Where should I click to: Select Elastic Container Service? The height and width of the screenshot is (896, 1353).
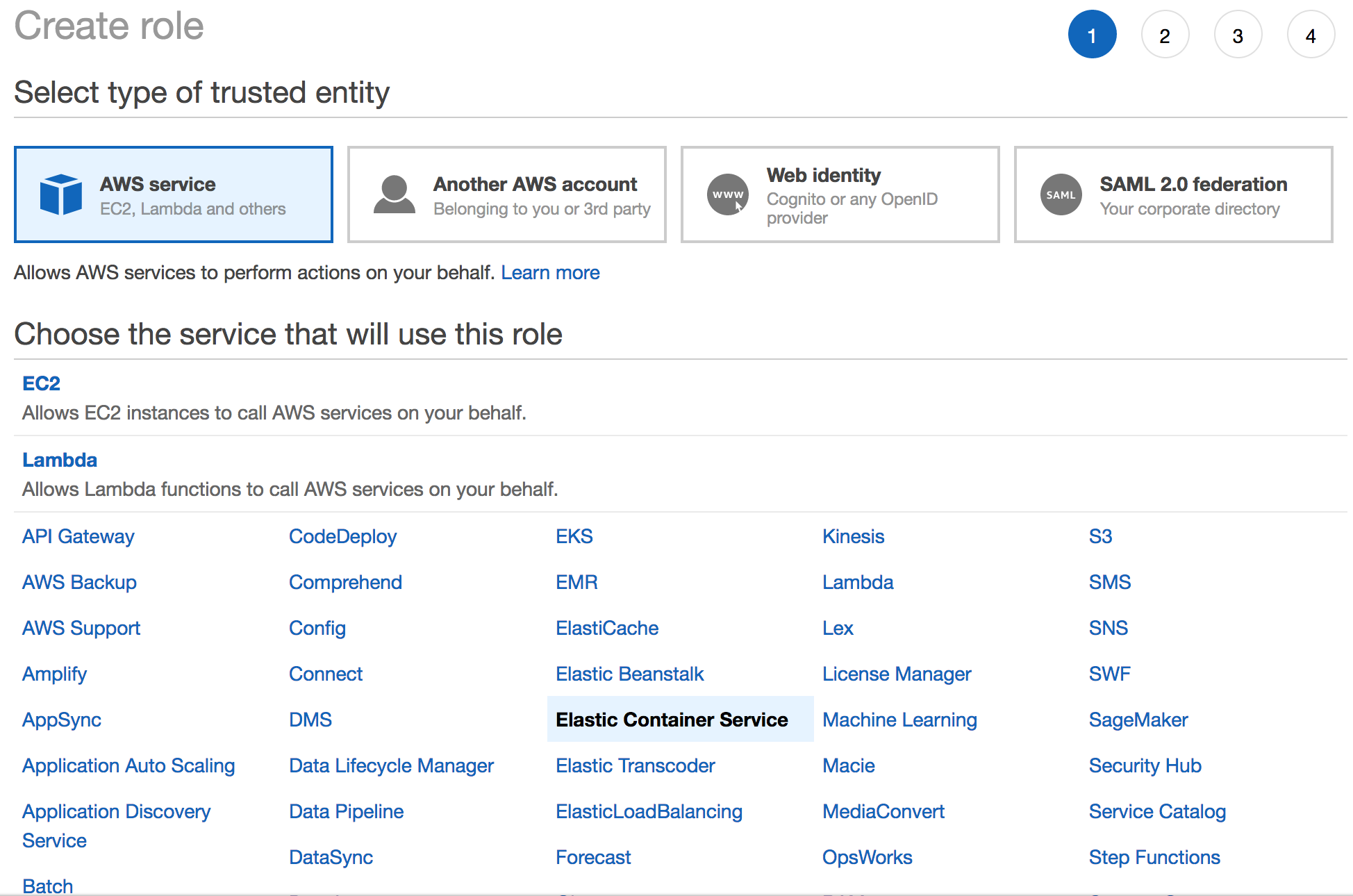[x=672, y=720]
